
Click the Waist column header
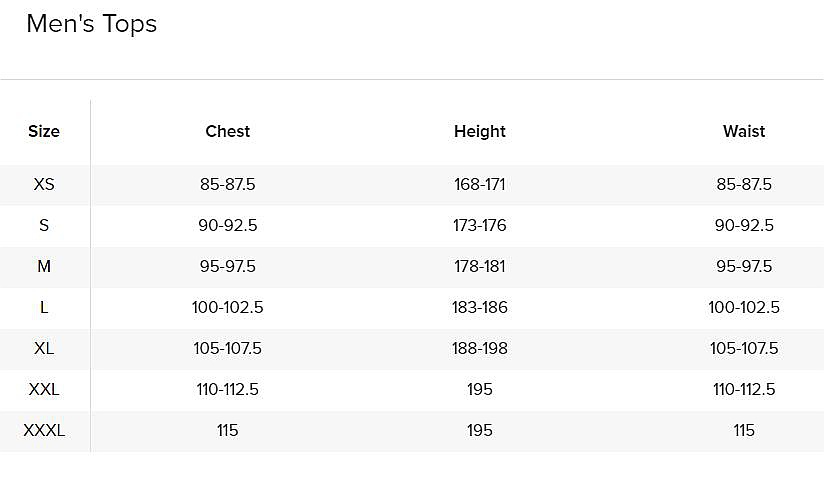(743, 131)
